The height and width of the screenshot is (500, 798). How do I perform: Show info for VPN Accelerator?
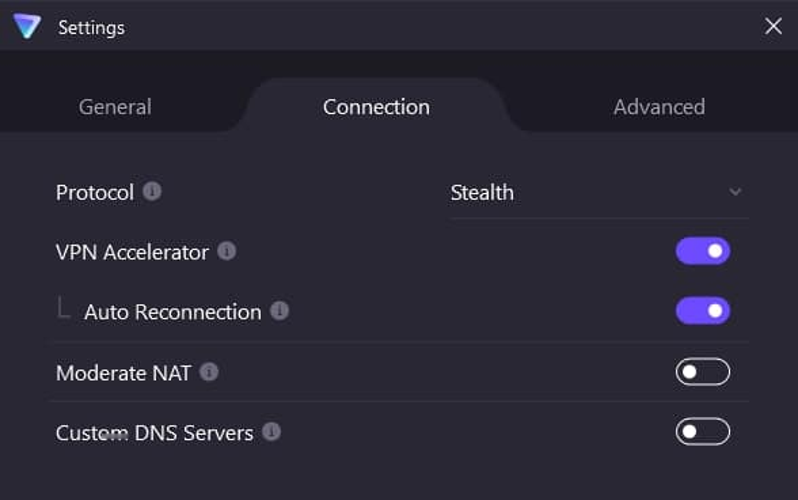(x=227, y=251)
